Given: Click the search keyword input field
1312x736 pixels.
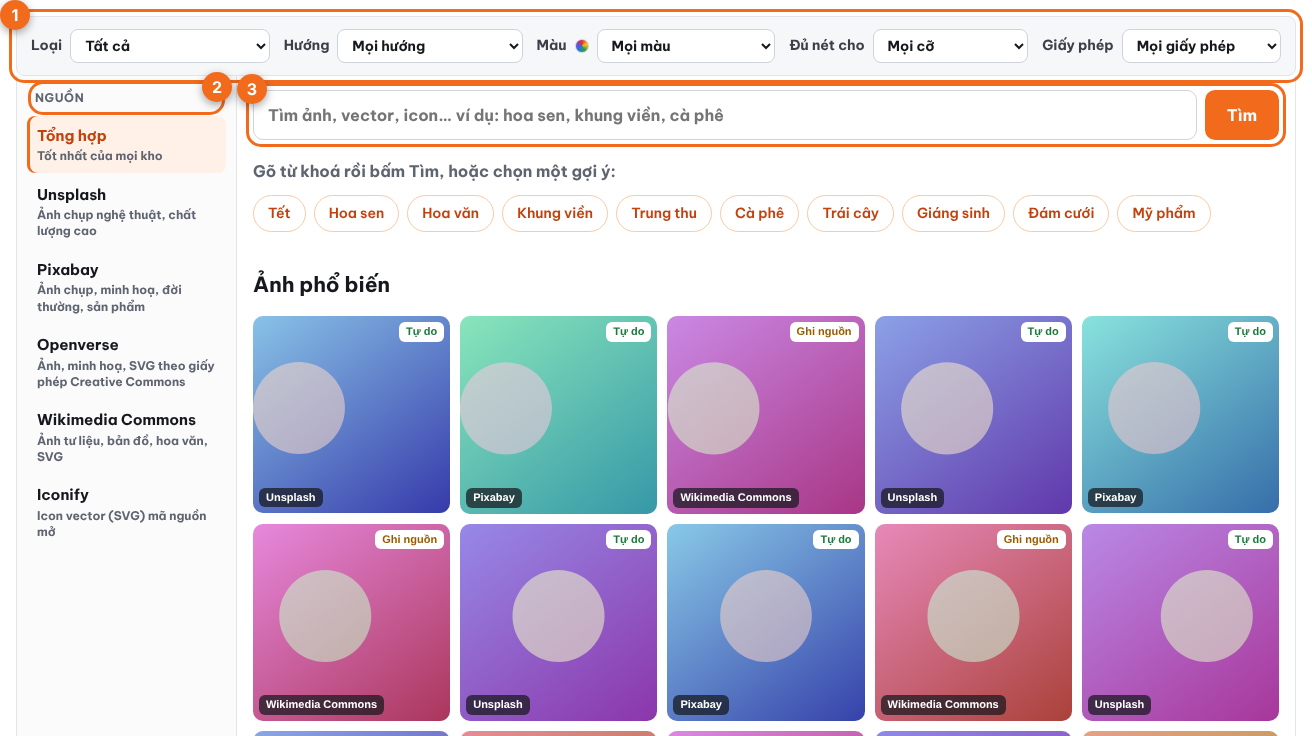Looking at the screenshot, I should pyautogui.click(x=725, y=115).
